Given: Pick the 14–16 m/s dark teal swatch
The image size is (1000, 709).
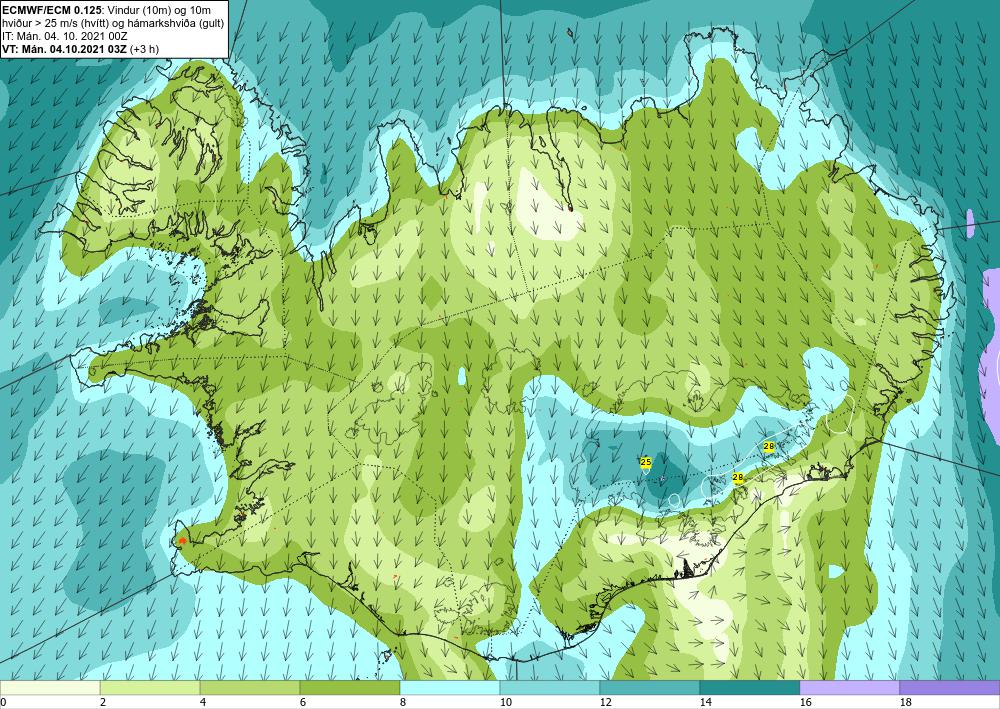Looking at the screenshot, I should coord(749,688).
